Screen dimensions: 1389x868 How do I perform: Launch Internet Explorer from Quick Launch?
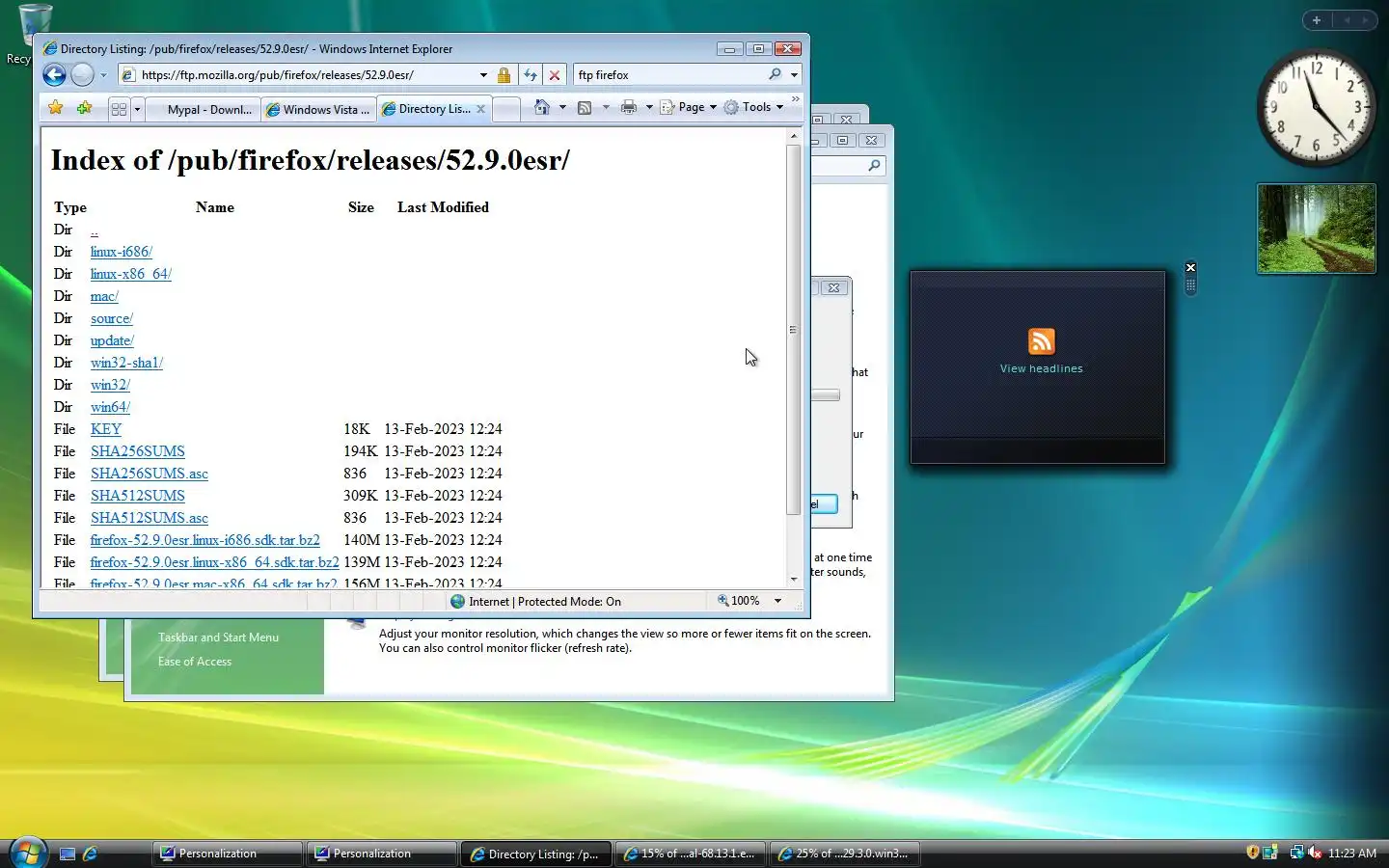pyautogui.click(x=91, y=854)
